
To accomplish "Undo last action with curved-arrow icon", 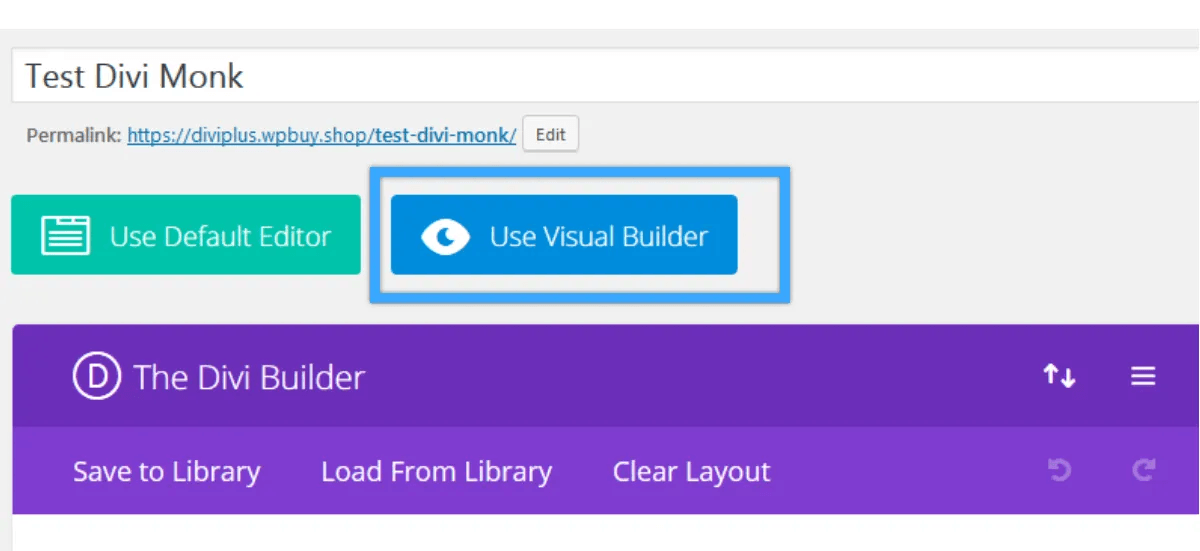I will click(1059, 470).
